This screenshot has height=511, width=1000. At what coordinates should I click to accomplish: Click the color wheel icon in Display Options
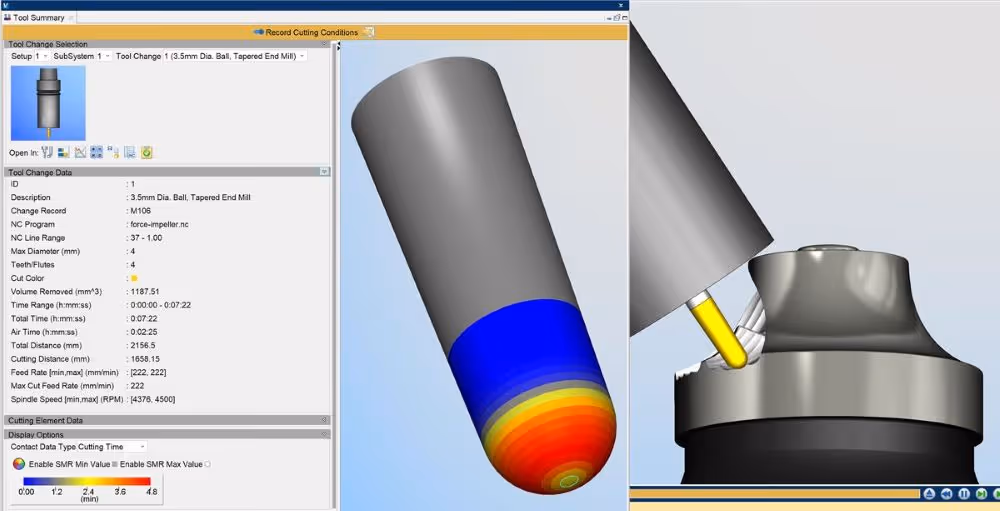point(18,464)
